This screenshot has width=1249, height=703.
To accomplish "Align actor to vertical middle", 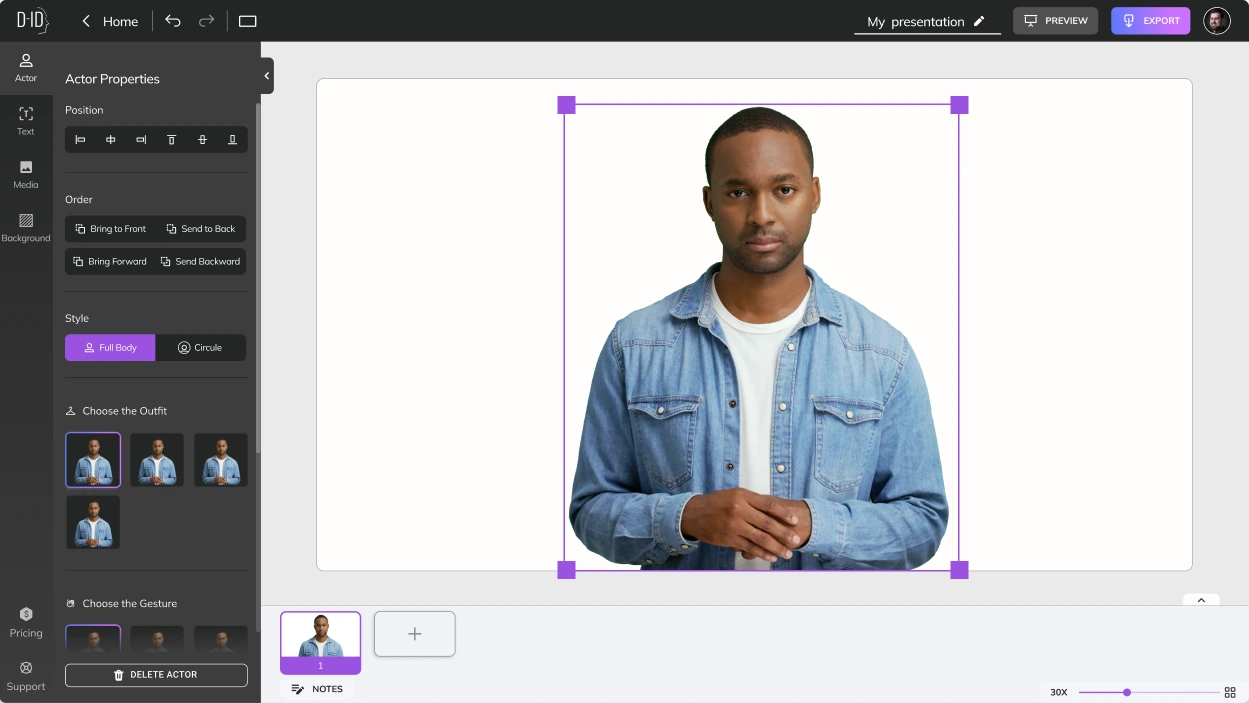I will coord(202,140).
